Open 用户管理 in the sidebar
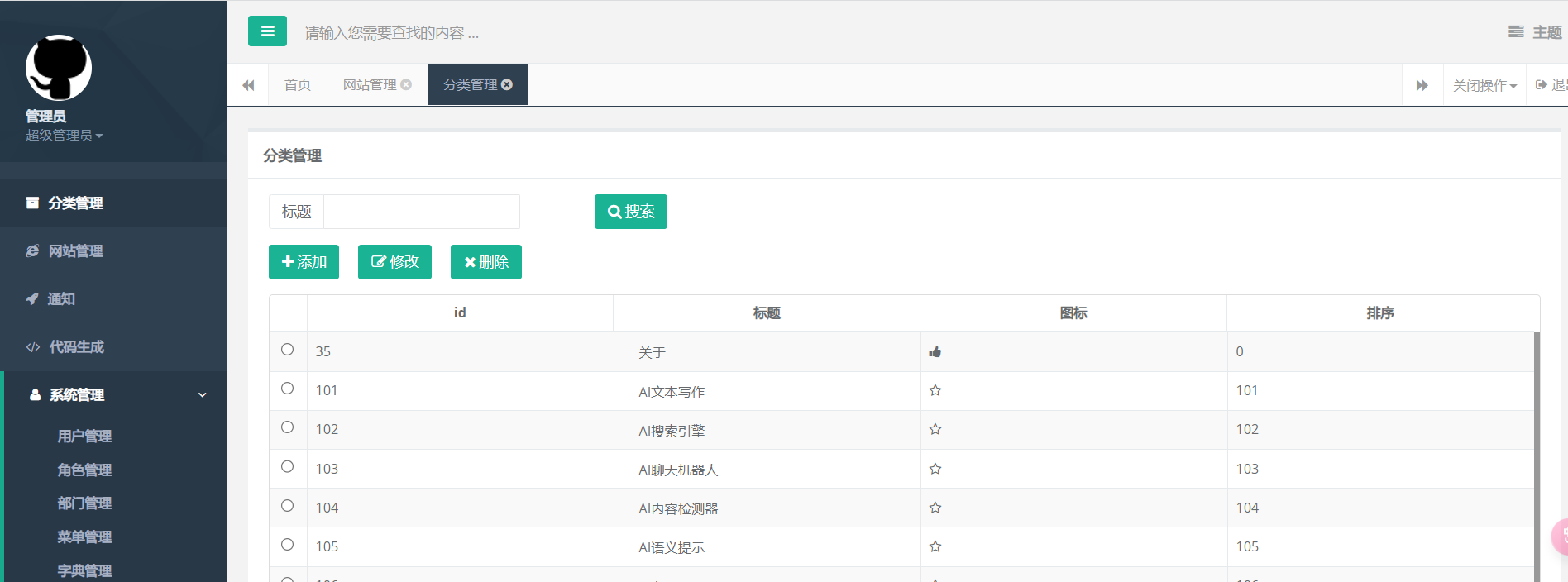1568x582 pixels. coord(84,436)
